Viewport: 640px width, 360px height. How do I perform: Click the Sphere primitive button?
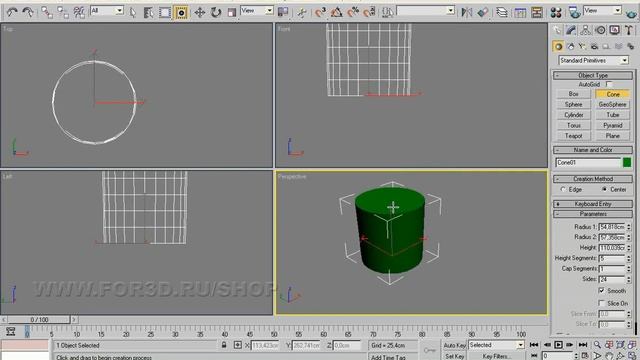(573, 104)
